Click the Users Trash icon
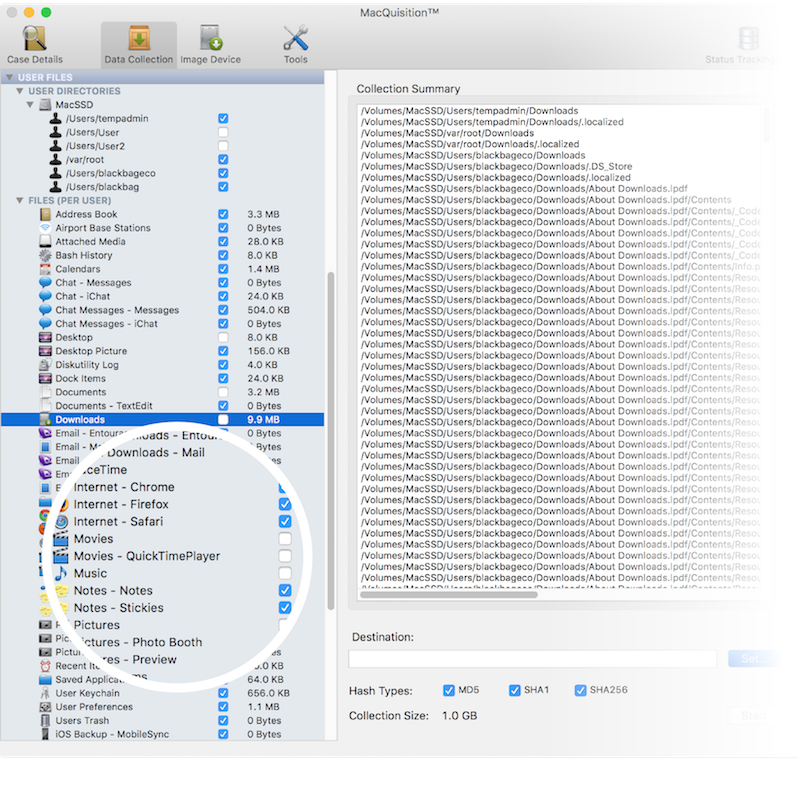Screen dimensions: 800x793 click(x=45, y=721)
